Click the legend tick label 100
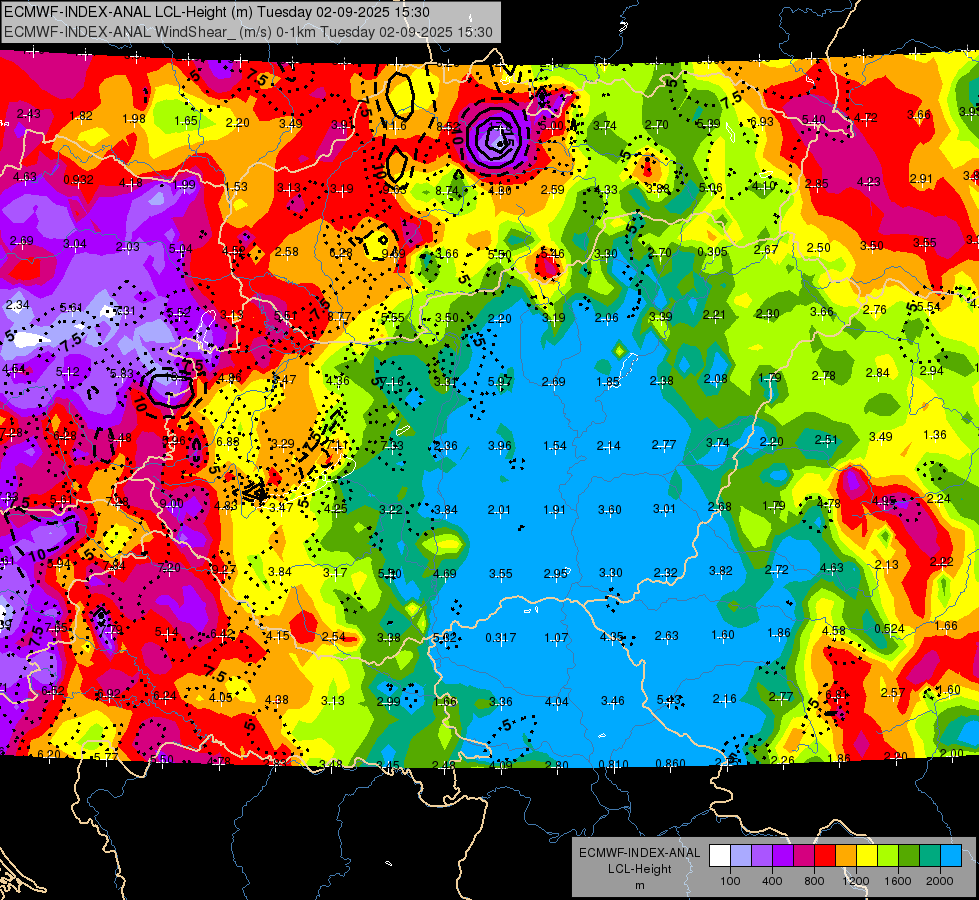 point(730,881)
